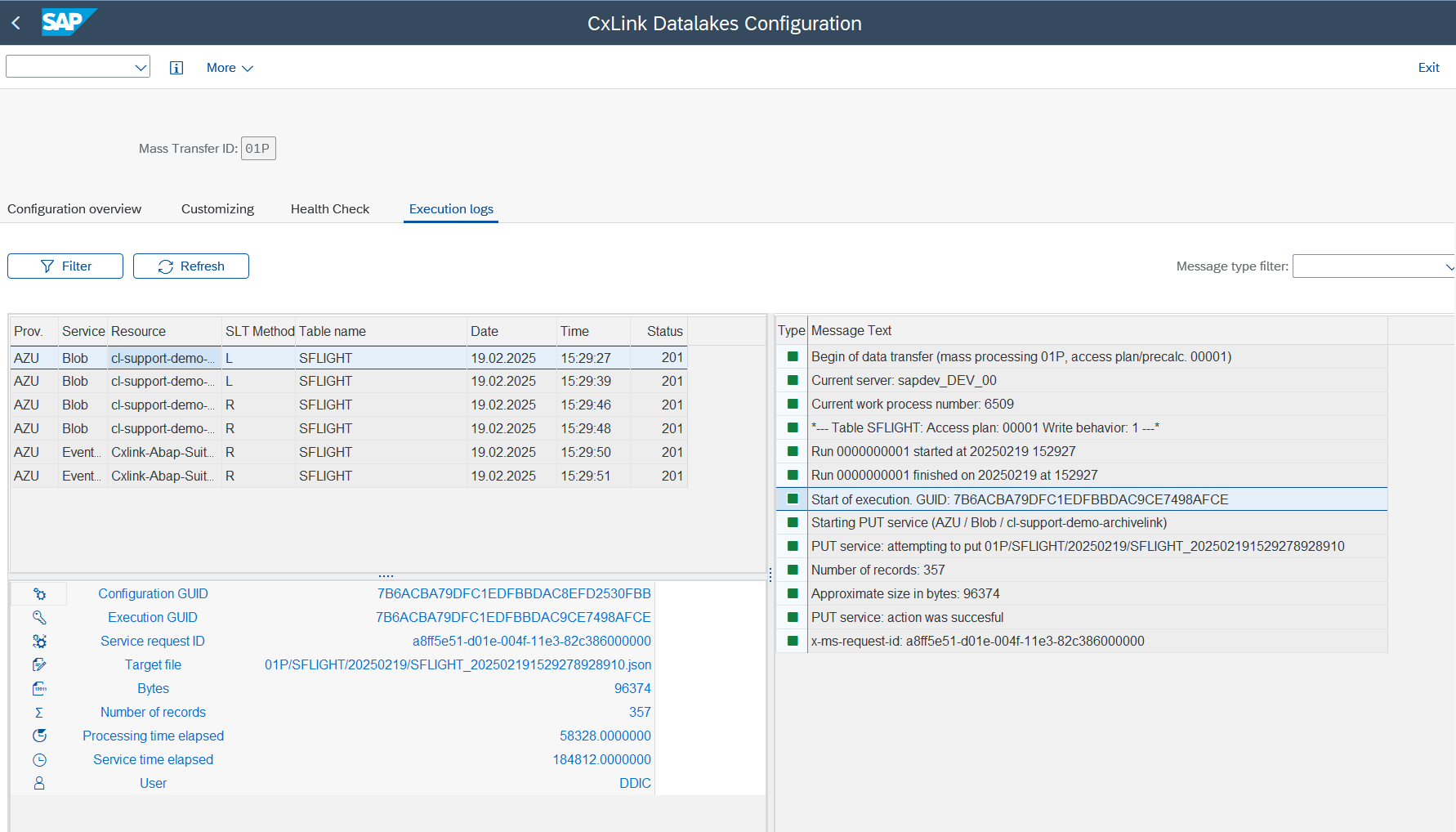Click the User person icon
This screenshot has height=832, width=1456.
click(x=39, y=784)
